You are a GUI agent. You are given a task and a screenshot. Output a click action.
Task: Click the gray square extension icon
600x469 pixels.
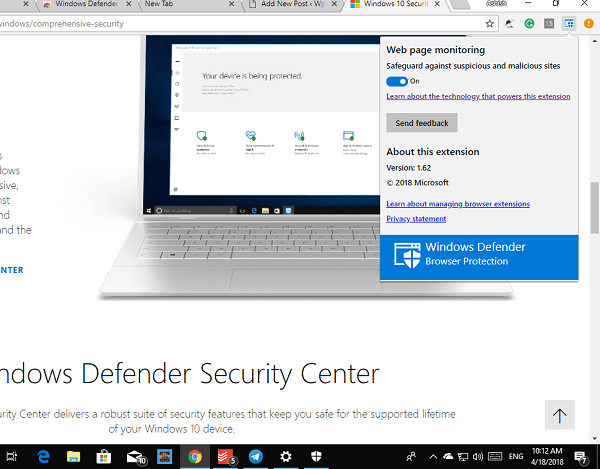(549, 24)
